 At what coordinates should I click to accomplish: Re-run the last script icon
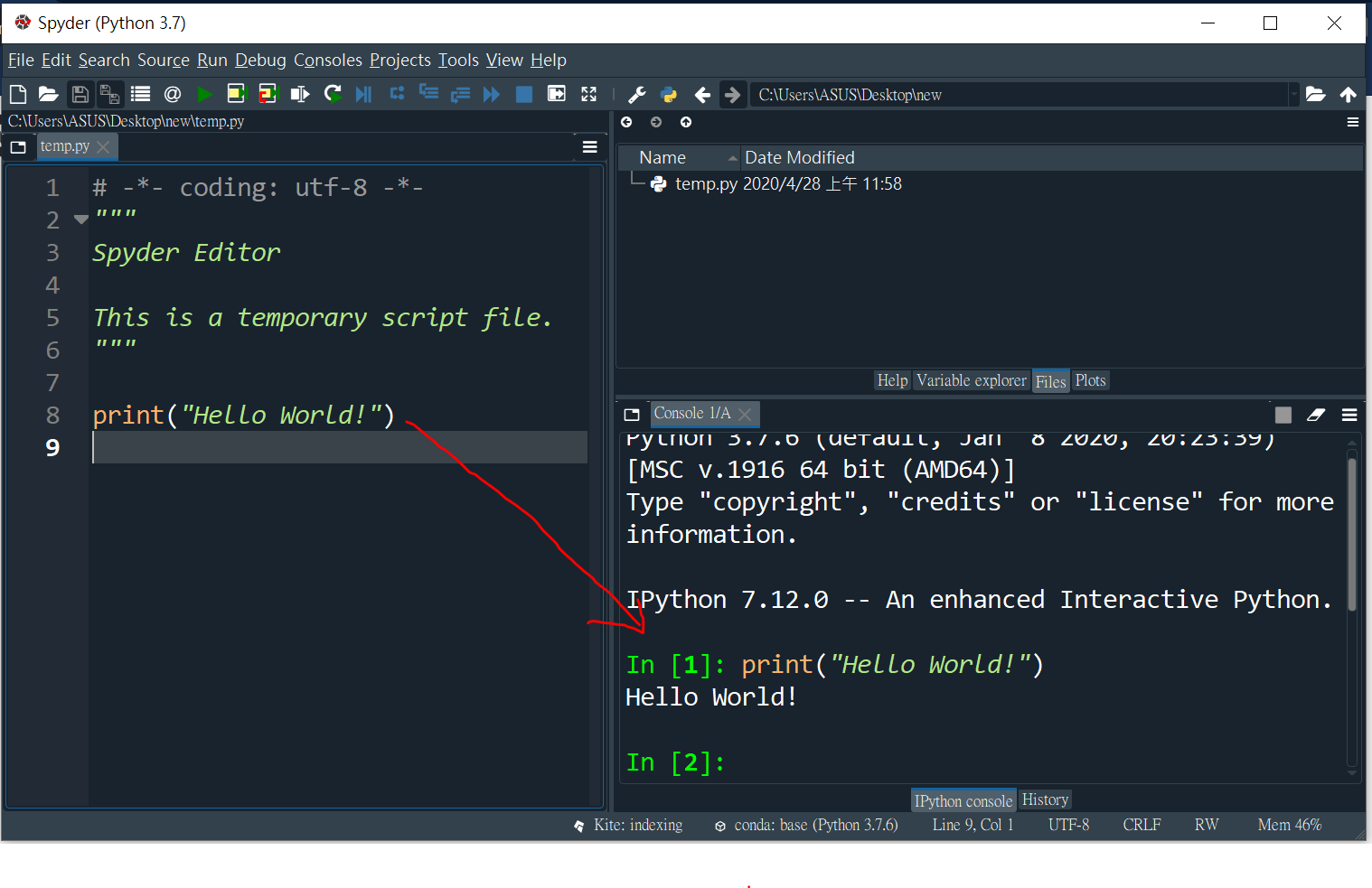tap(333, 93)
